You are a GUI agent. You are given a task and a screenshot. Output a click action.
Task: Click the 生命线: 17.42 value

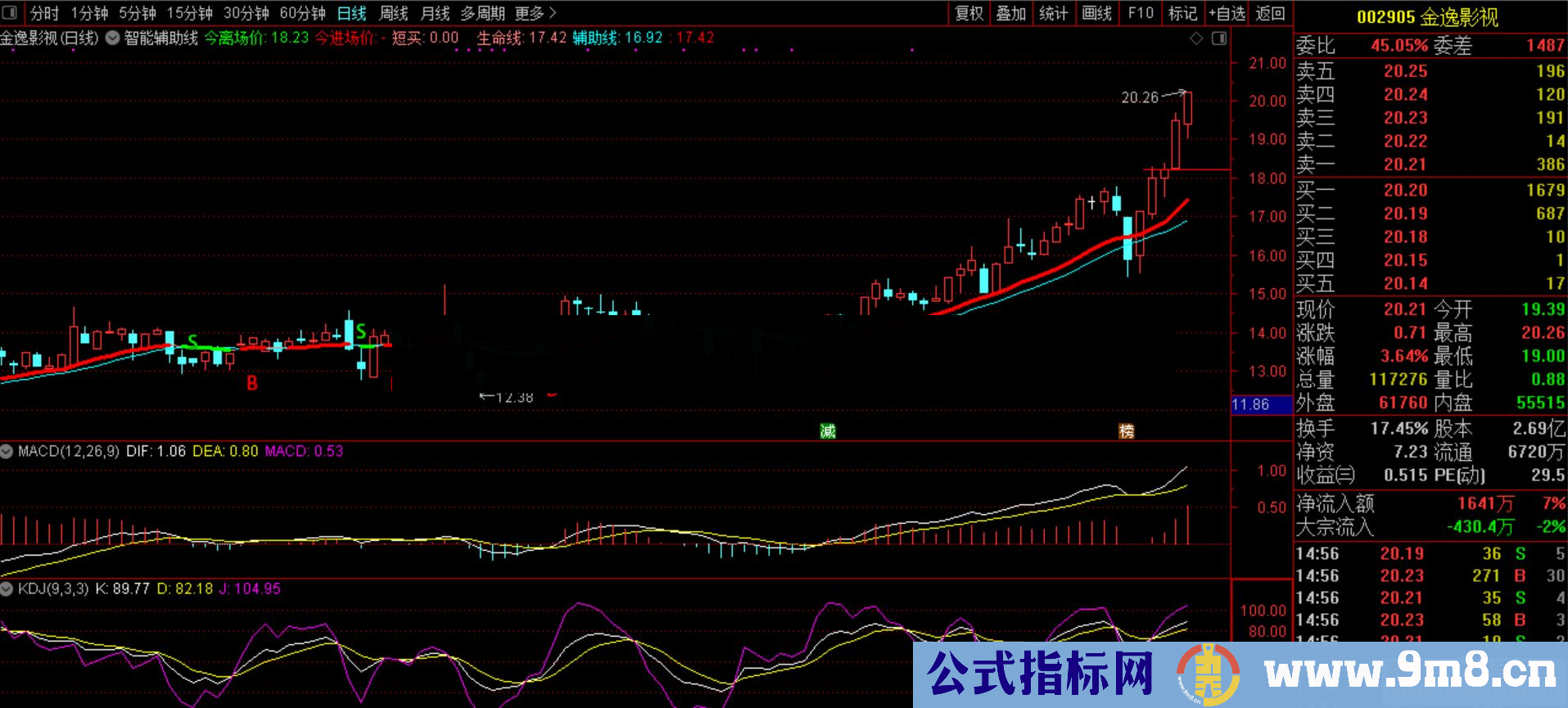(522, 38)
